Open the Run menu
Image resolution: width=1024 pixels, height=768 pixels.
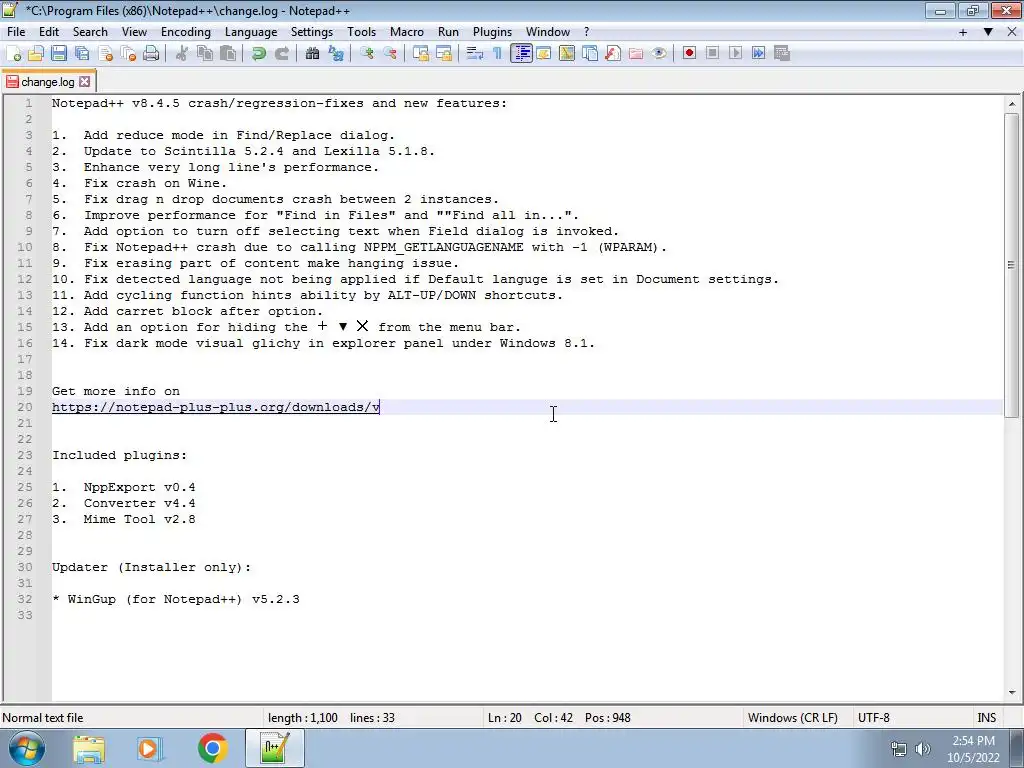(x=448, y=32)
